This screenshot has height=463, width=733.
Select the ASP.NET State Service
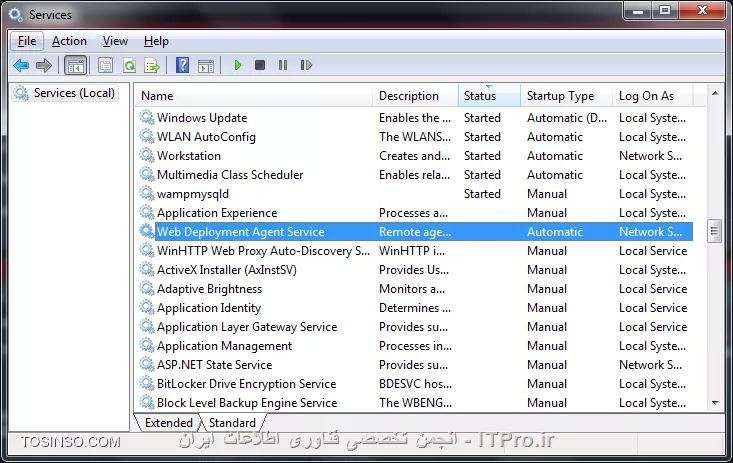point(414,364)
